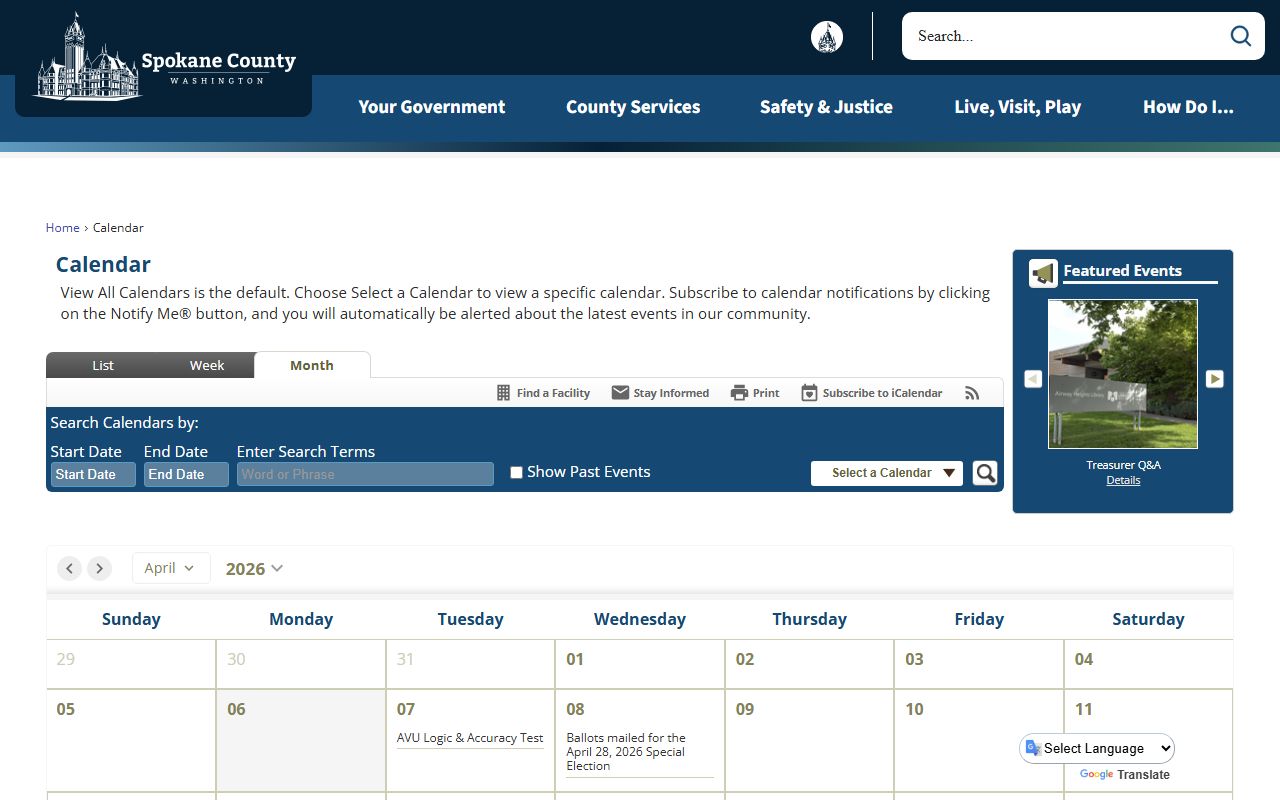Viewport: 1280px width, 800px height.
Task: Open the Select a Calendar dropdown
Action: click(x=886, y=473)
